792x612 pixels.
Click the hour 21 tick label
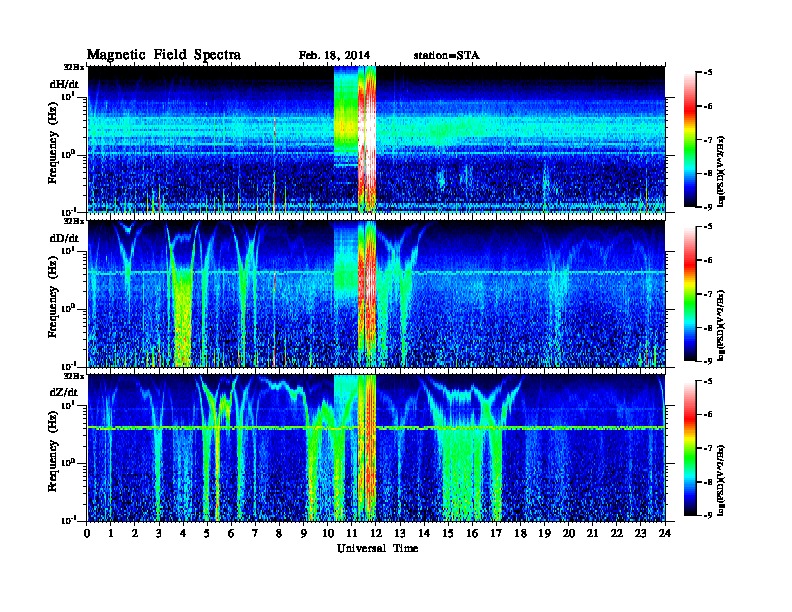[592, 533]
